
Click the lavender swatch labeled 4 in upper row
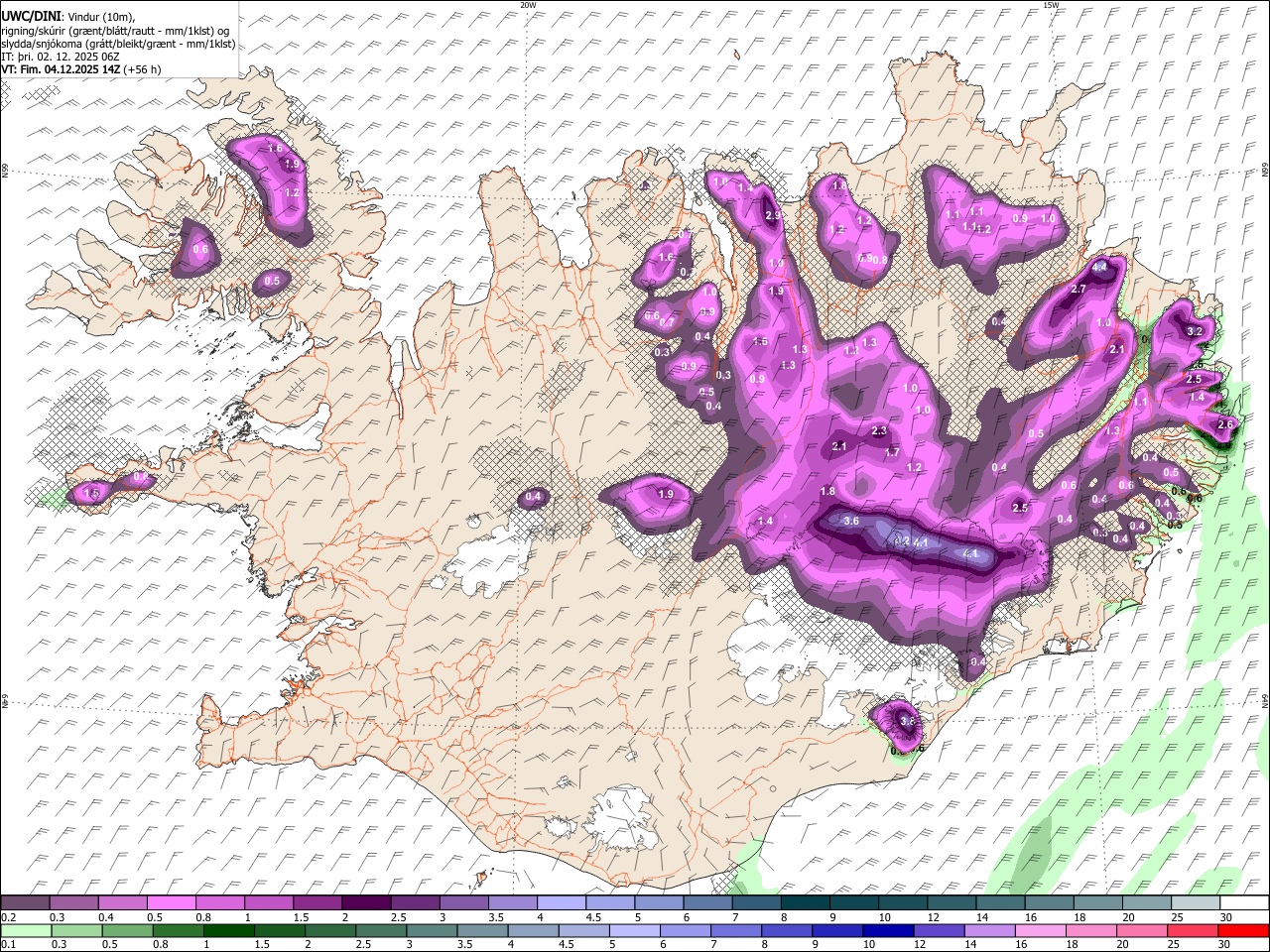click(561, 903)
